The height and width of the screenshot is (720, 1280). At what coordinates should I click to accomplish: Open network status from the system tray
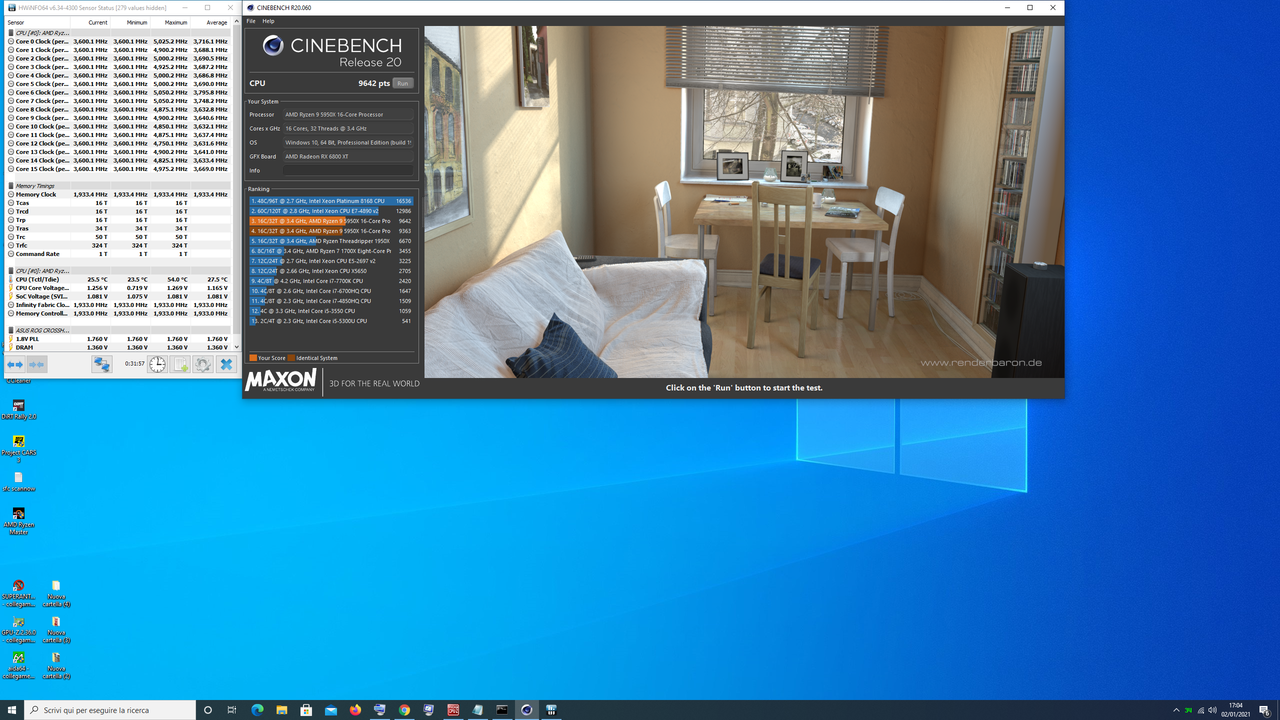click(1200, 710)
